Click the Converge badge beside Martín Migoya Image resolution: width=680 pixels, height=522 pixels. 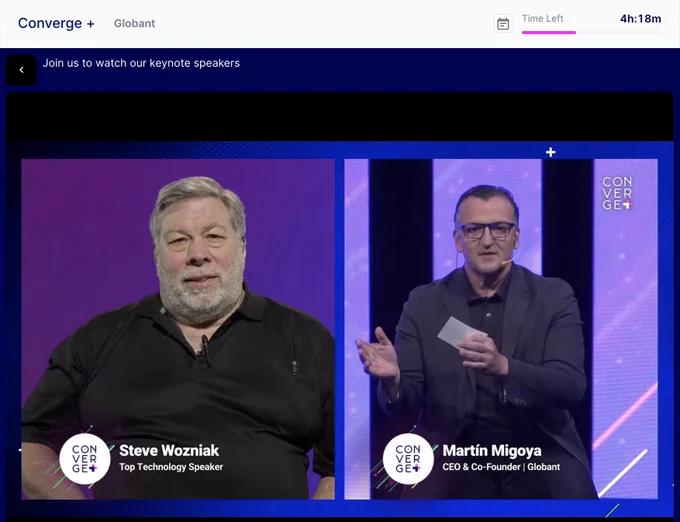pos(408,459)
